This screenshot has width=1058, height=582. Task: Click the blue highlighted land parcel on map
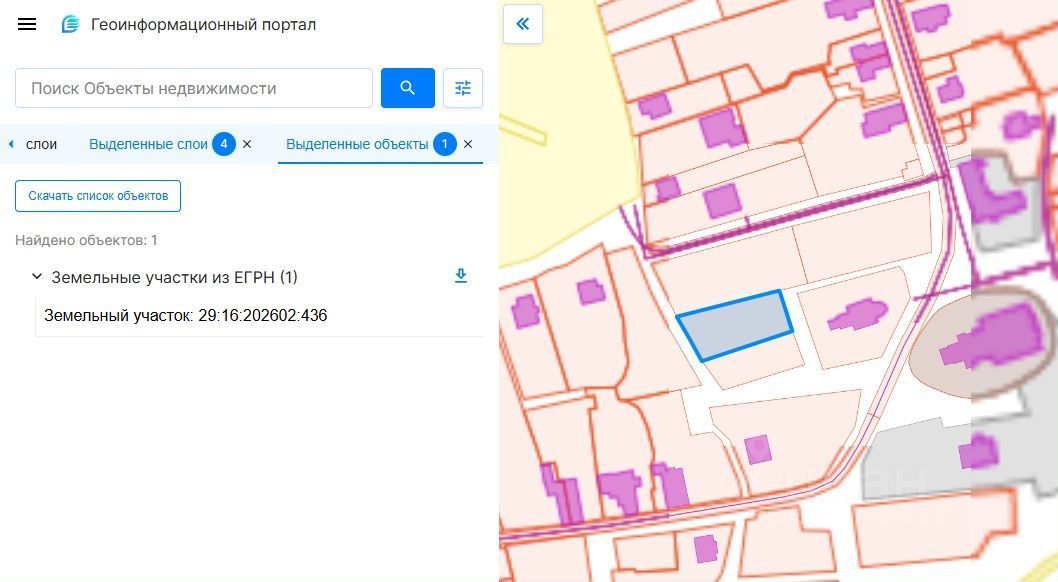coord(735,326)
